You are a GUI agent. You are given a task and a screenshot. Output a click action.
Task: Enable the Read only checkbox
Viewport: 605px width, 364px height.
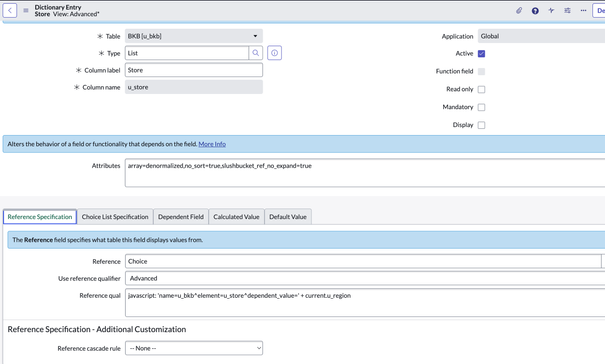coord(482,90)
